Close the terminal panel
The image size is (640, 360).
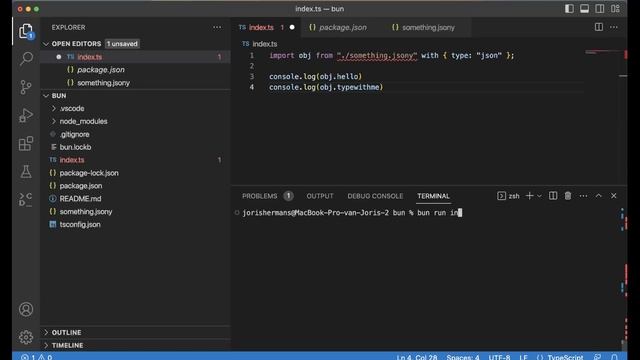[613, 196]
